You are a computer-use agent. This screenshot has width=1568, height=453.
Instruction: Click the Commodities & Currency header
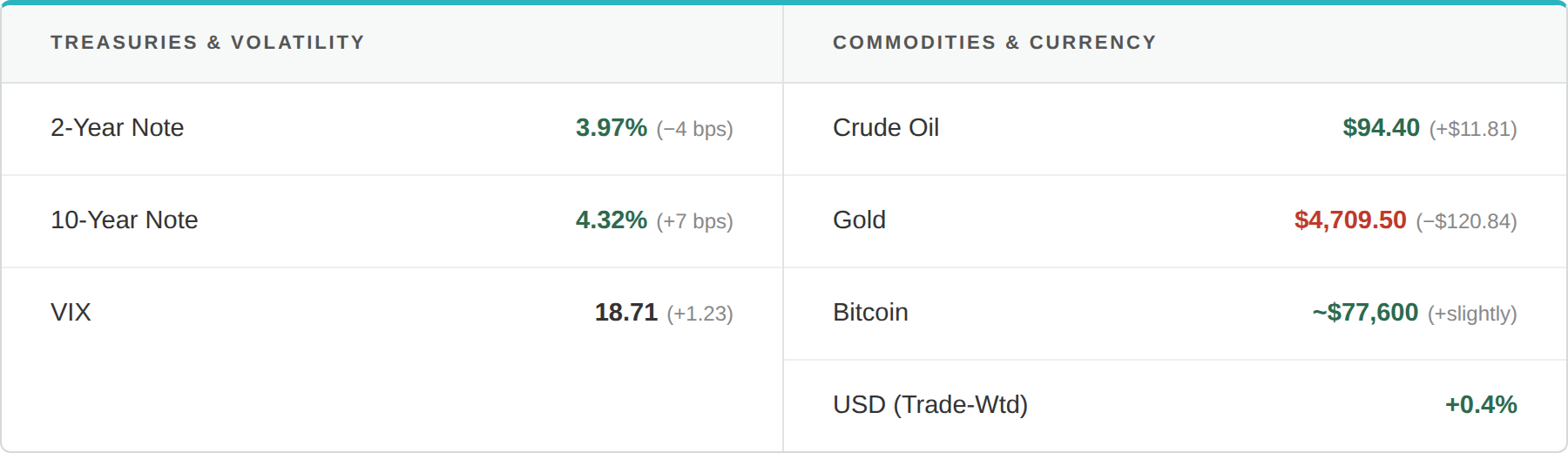coord(994,42)
